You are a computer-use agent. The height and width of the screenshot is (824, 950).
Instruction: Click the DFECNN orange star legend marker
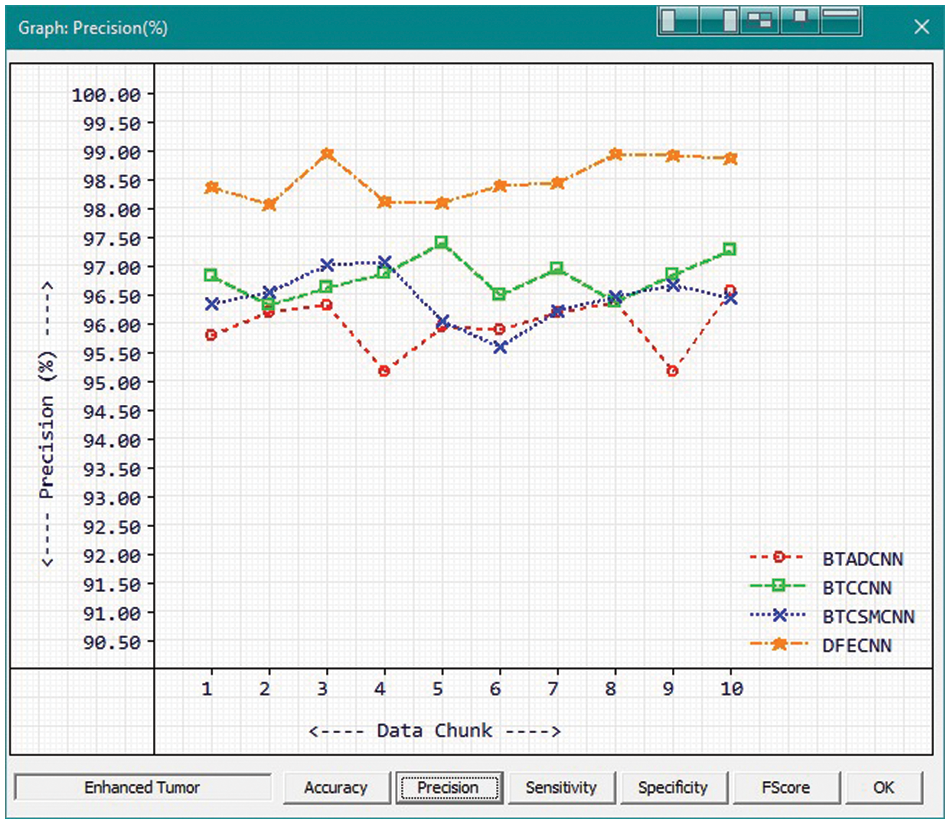pos(781,645)
